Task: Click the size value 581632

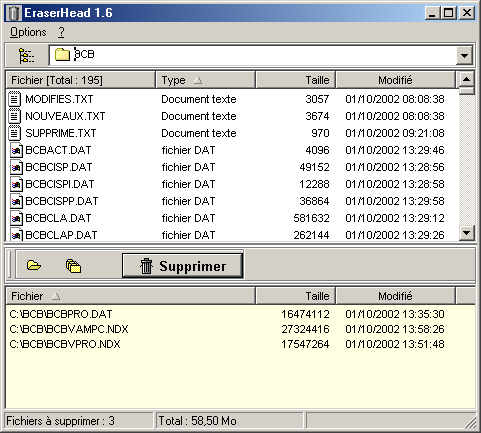Action: tap(311, 218)
